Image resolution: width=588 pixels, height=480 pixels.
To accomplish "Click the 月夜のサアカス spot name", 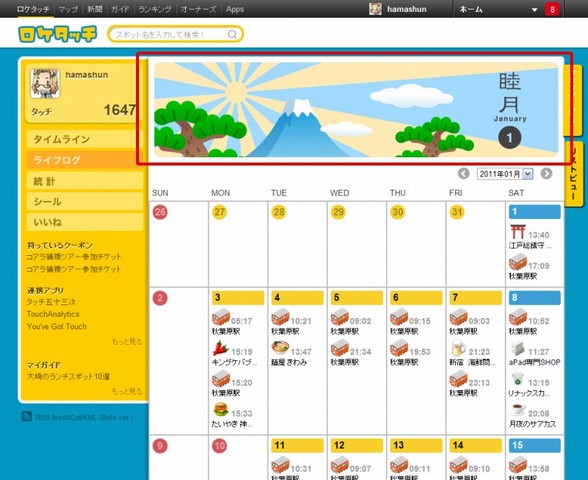I will (x=532, y=424).
